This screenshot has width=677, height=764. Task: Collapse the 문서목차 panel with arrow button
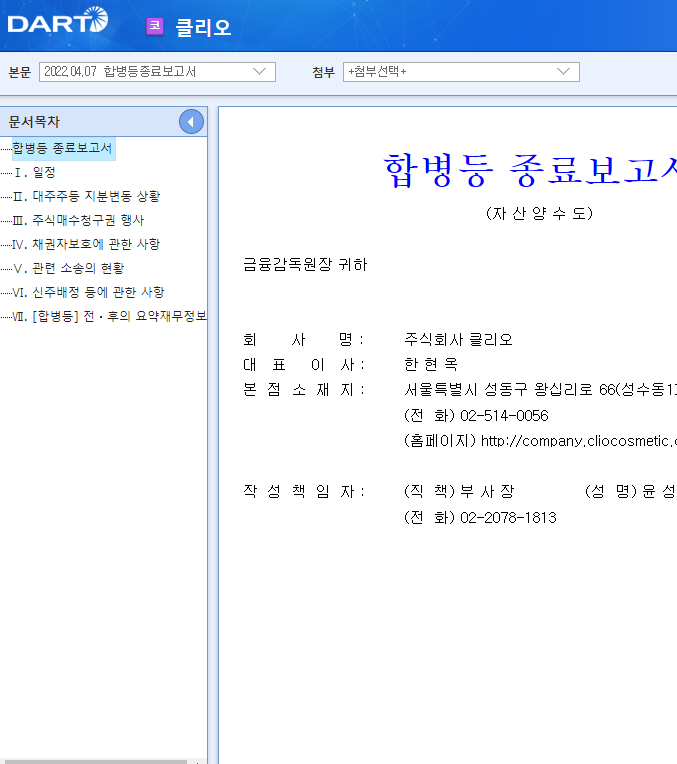(191, 122)
